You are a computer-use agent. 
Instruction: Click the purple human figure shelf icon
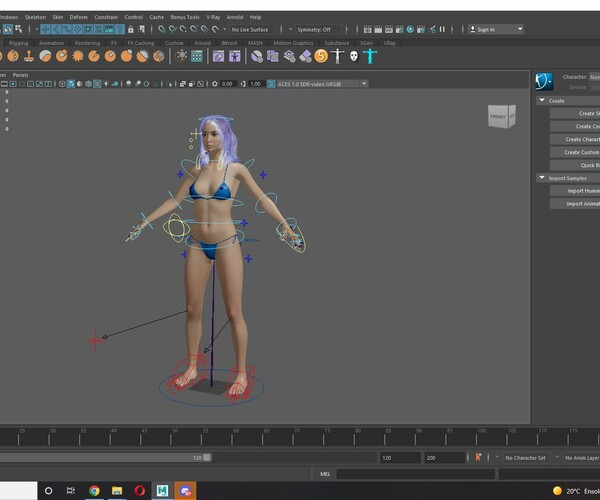(x=235, y=57)
